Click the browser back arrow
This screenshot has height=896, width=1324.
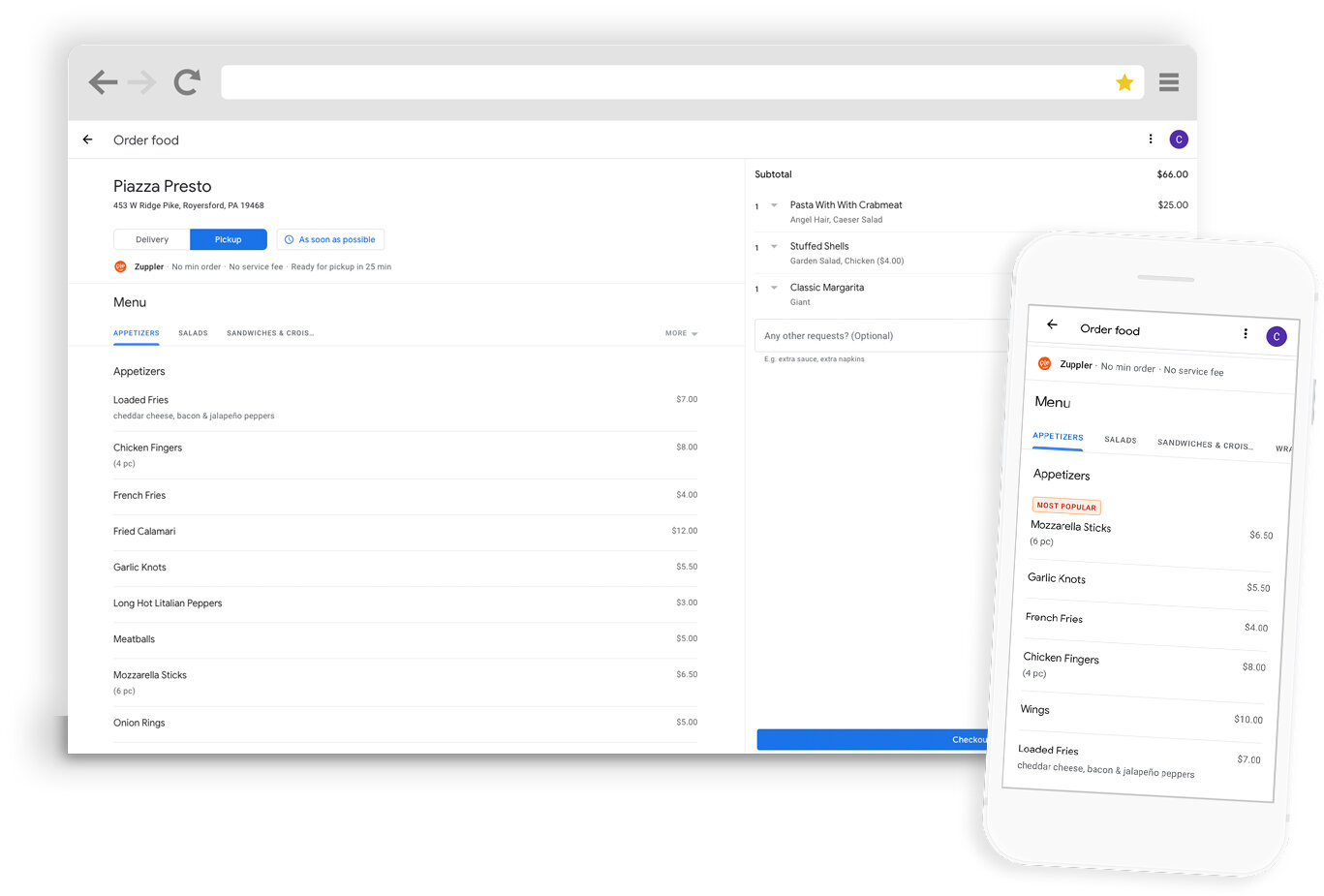click(103, 82)
